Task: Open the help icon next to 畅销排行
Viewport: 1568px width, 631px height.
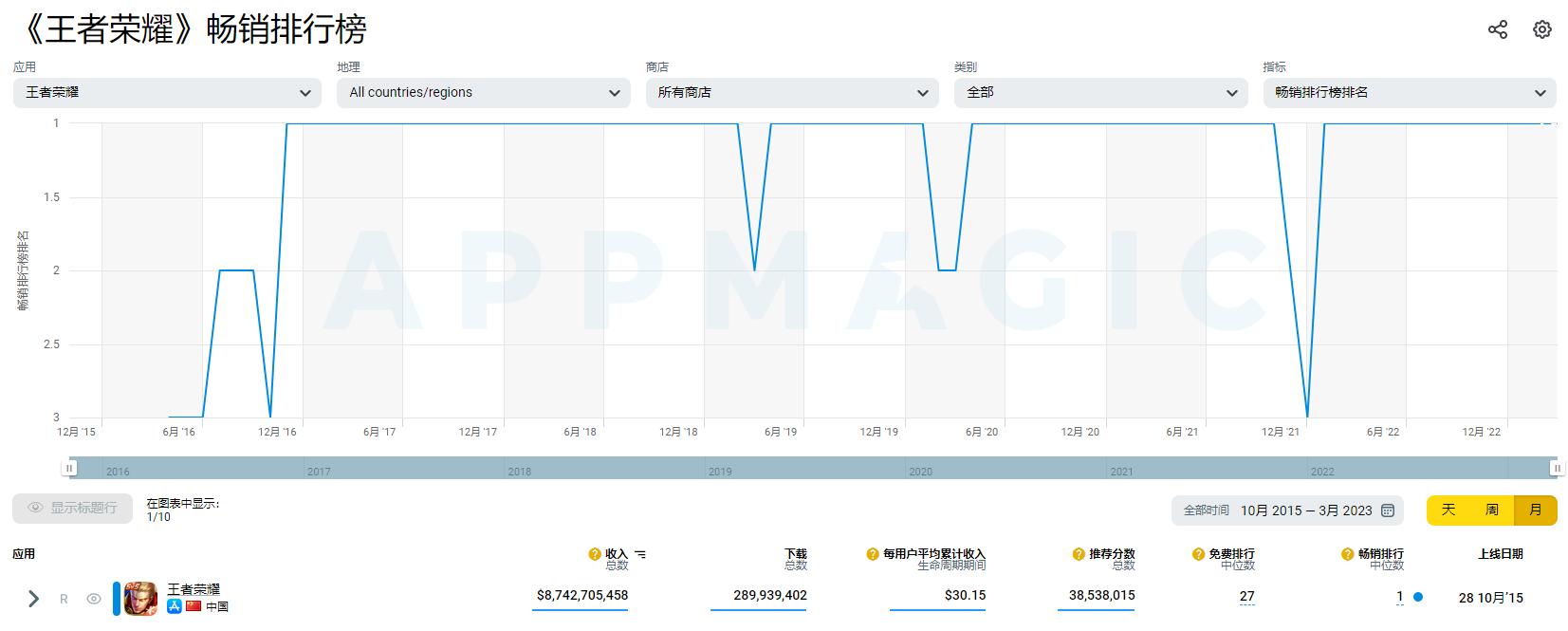Action: 1348,554
